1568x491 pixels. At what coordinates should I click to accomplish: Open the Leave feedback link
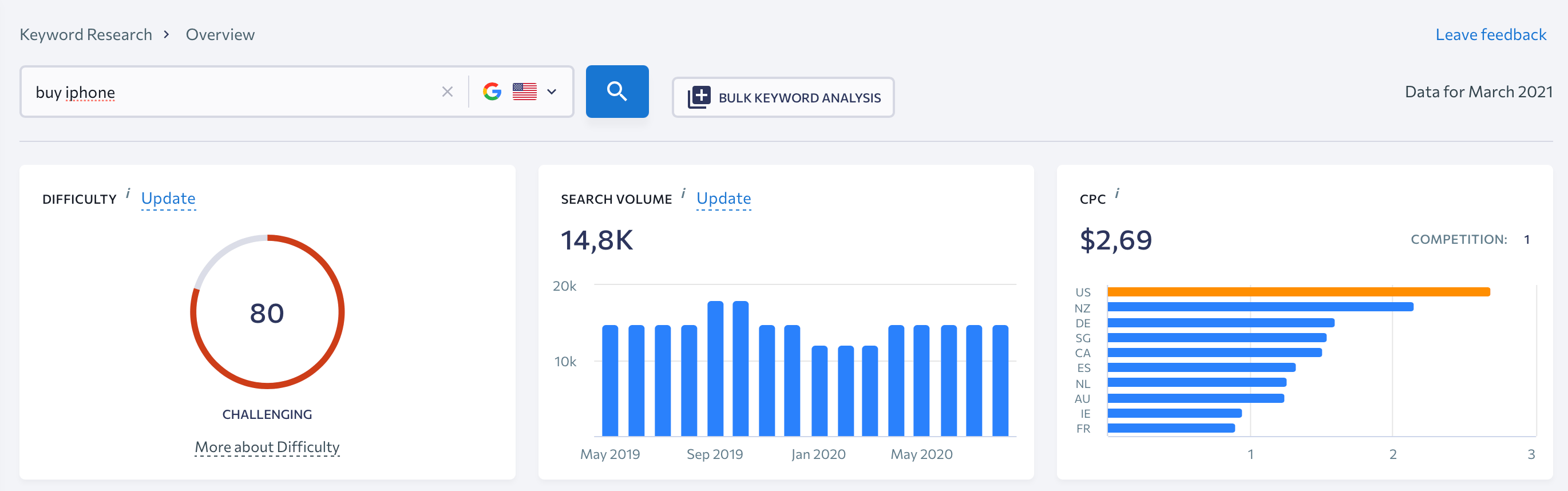(x=1491, y=35)
